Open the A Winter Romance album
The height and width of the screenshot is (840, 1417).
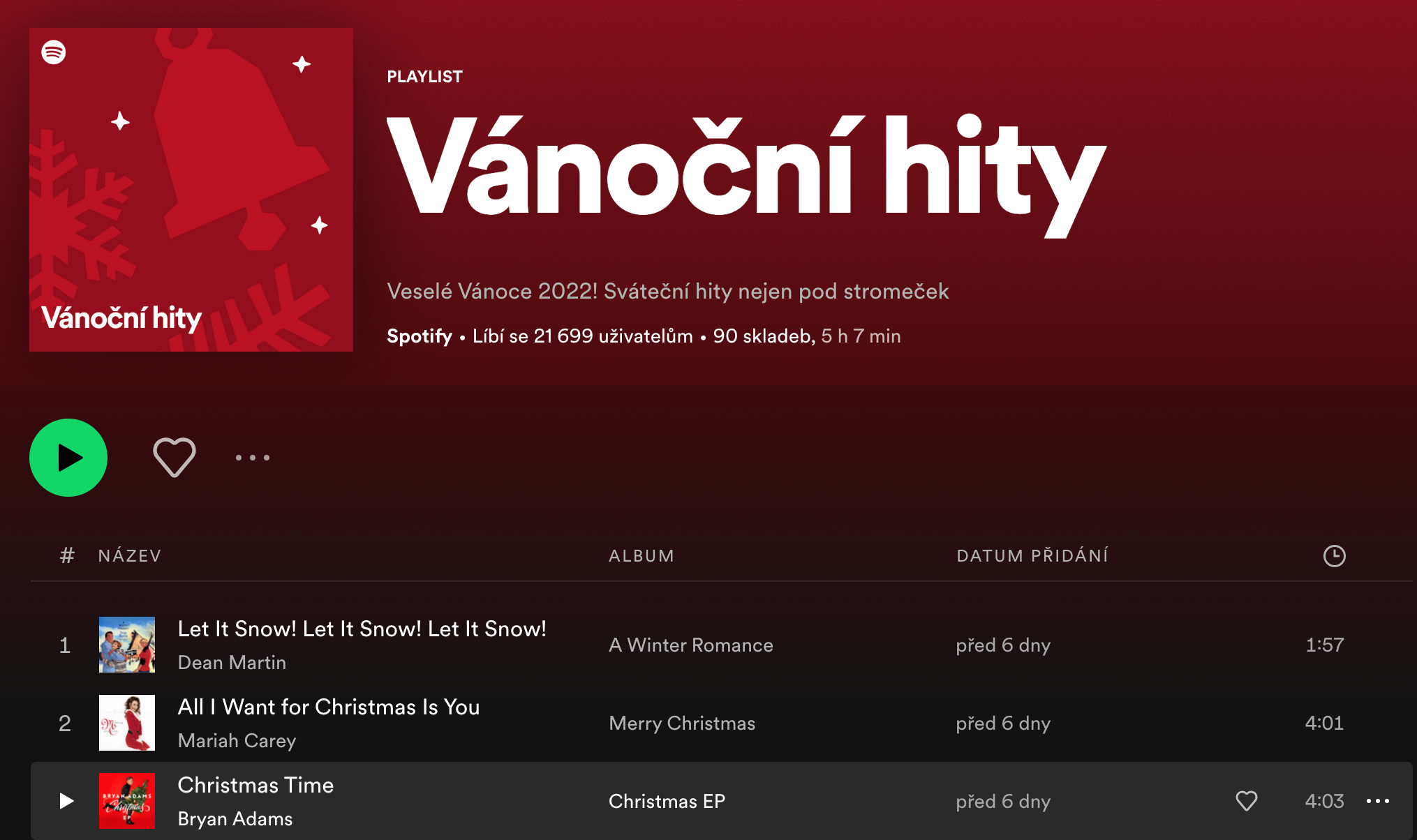point(690,645)
